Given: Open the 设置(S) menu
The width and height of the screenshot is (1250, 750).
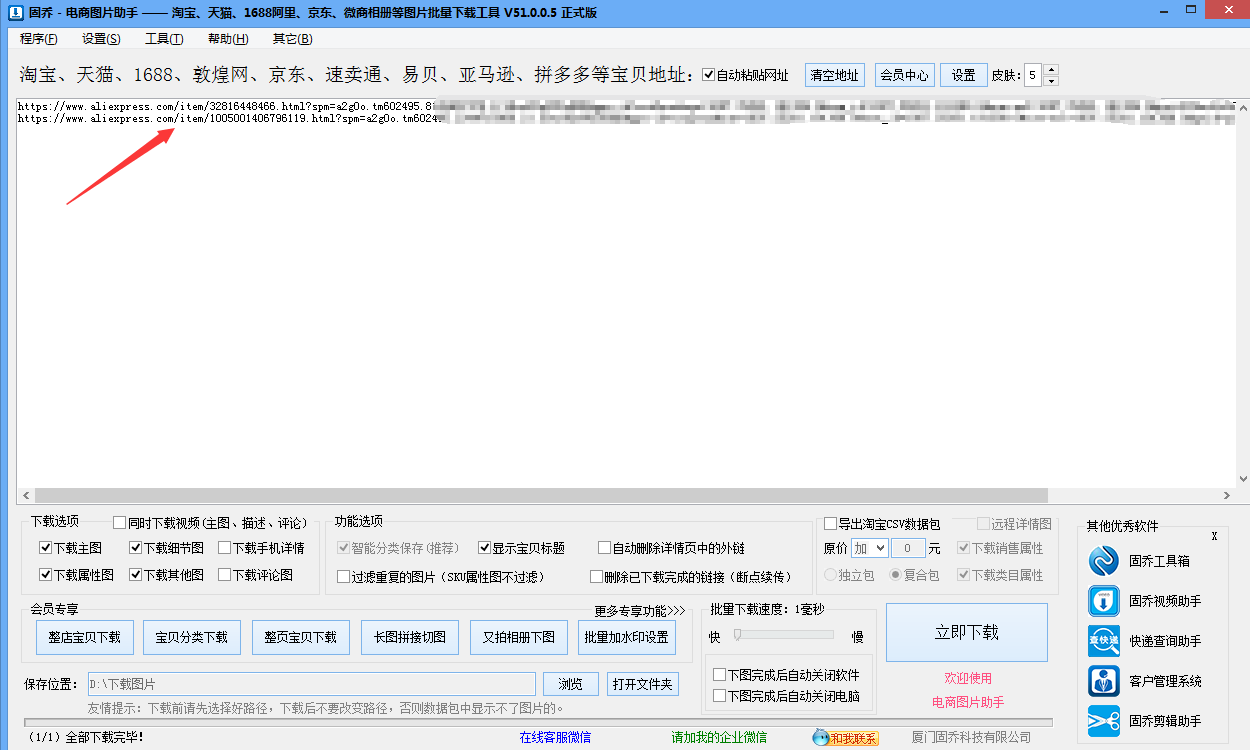Looking at the screenshot, I should click(x=101, y=39).
